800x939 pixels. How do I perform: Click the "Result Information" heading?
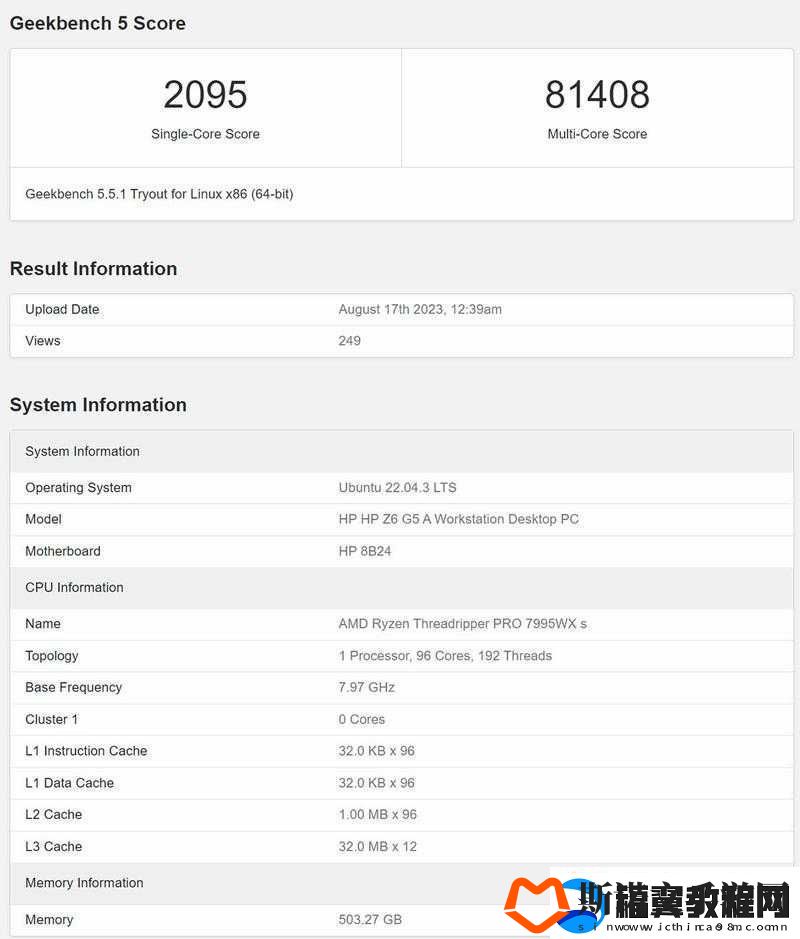[x=93, y=269]
